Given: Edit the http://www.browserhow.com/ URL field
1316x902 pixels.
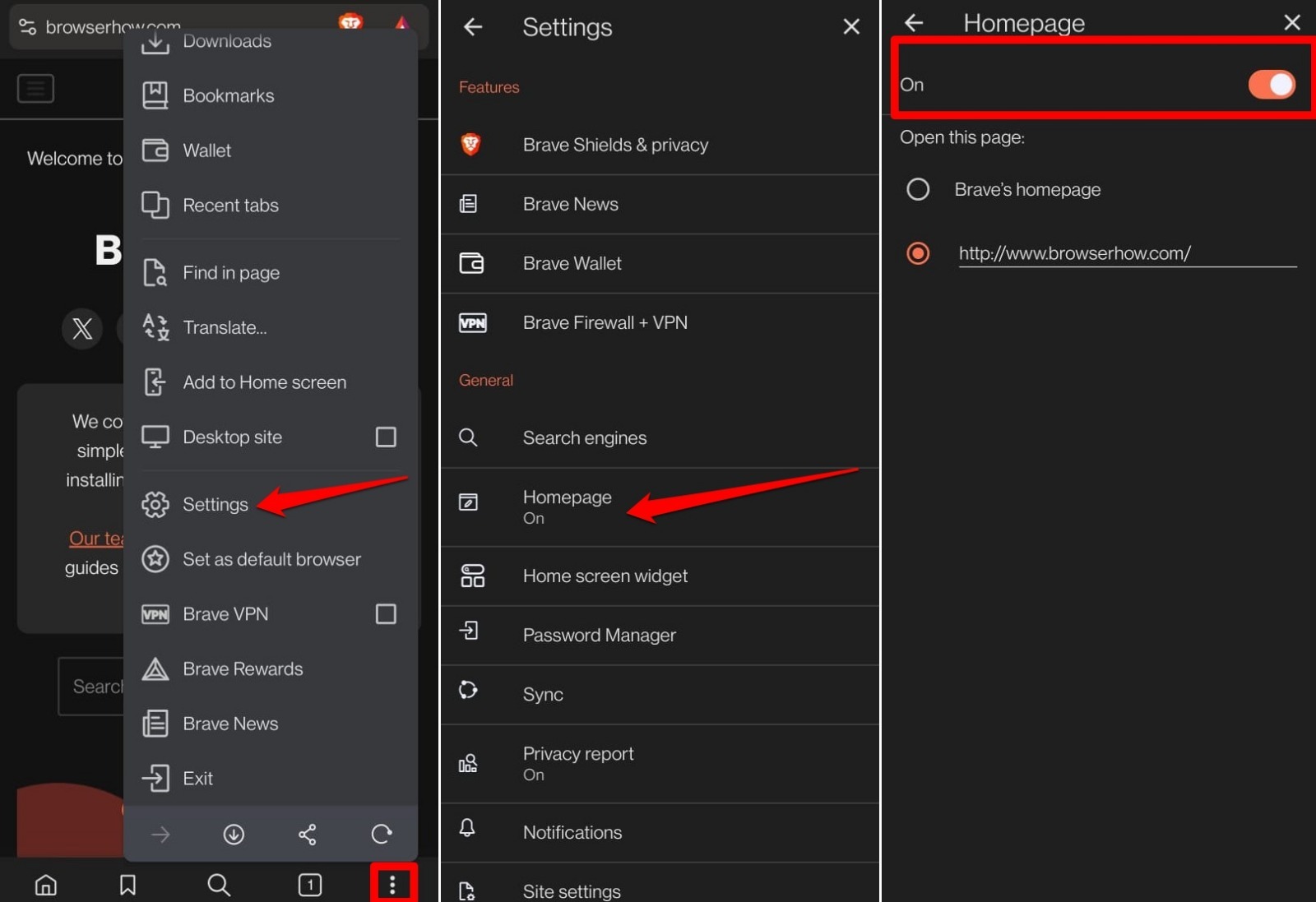Looking at the screenshot, I should coord(1128,253).
